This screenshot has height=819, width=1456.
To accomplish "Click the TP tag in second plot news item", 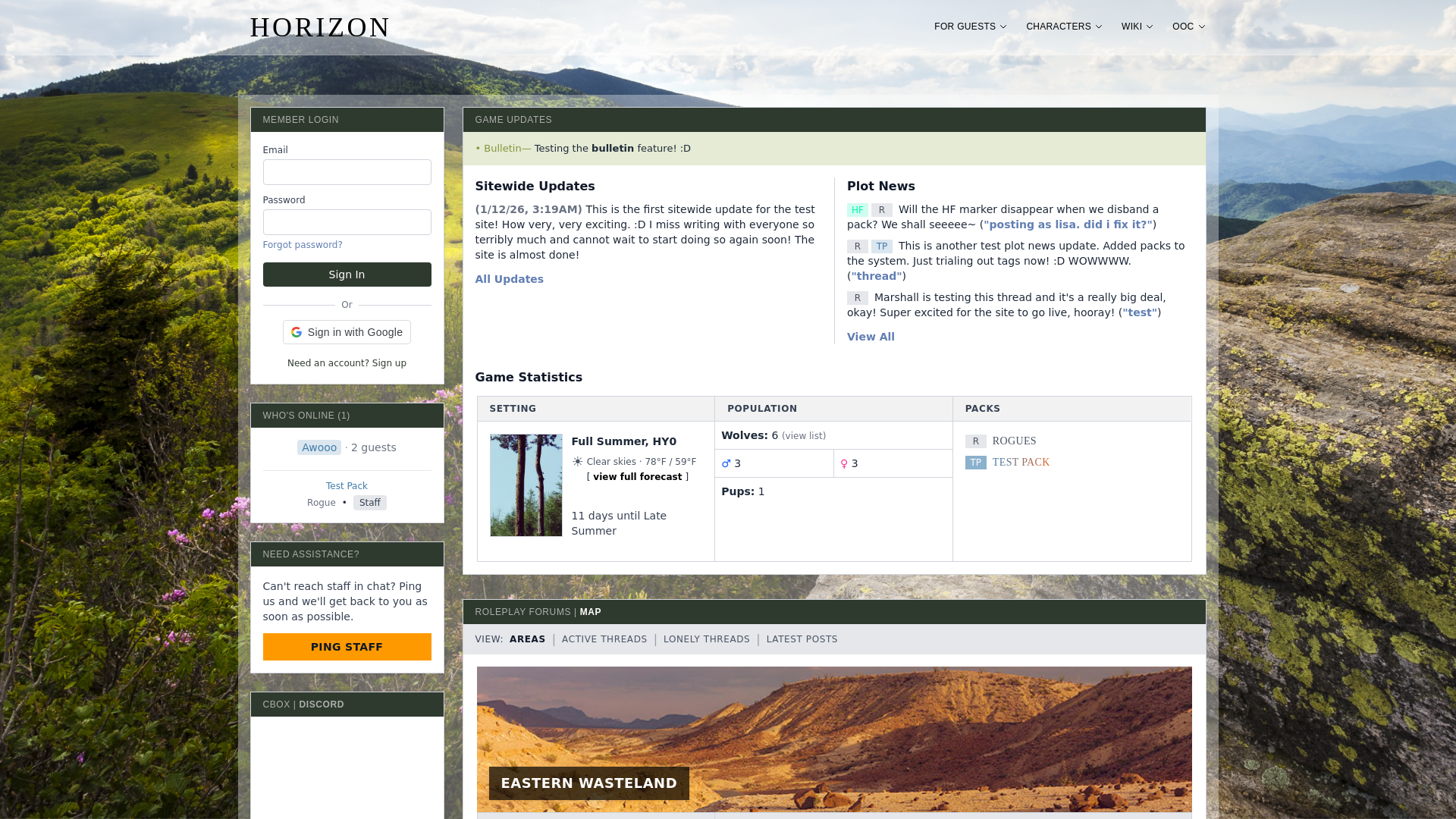I will pos(882,246).
